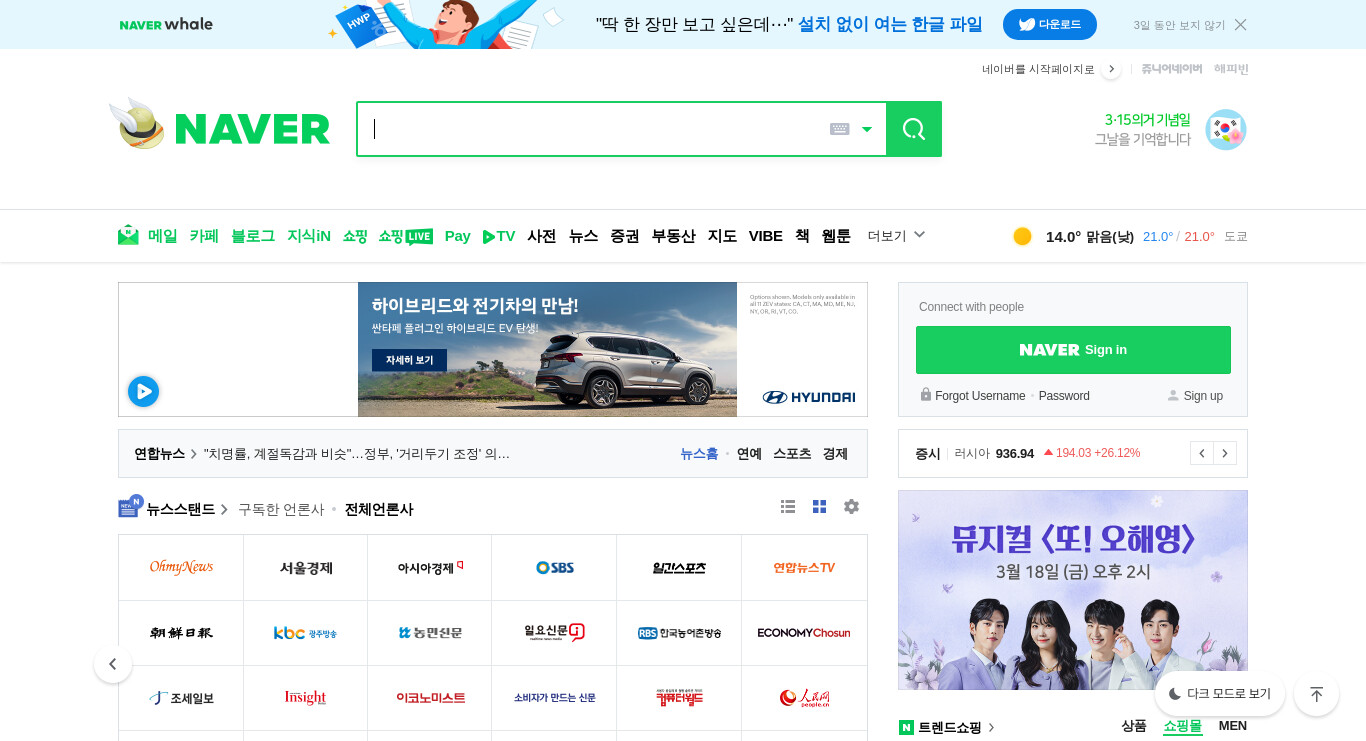Image resolution: width=1366 pixels, height=741 pixels.
Task: Click the blue play button on the ad banner
Action: [143, 391]
